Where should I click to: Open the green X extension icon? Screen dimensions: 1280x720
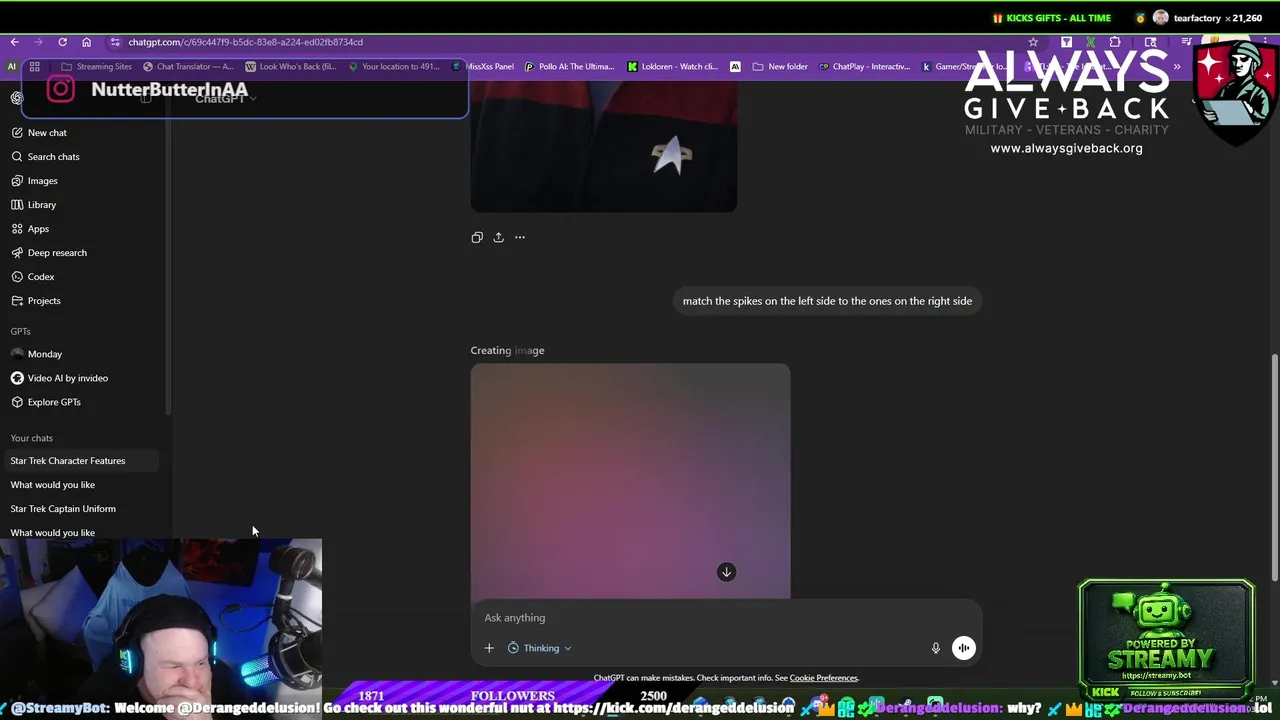[1090, 42]
